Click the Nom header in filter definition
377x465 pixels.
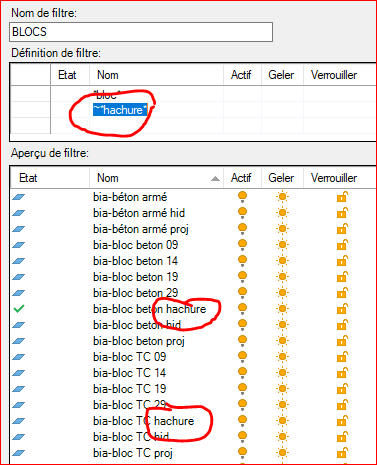point(108,75)
